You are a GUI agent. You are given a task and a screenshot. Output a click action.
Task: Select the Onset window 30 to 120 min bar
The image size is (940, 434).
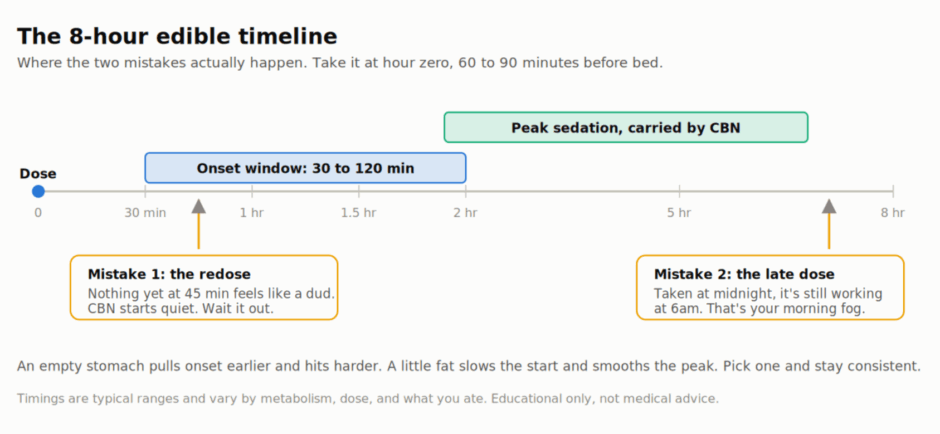[x=305, y=168]
